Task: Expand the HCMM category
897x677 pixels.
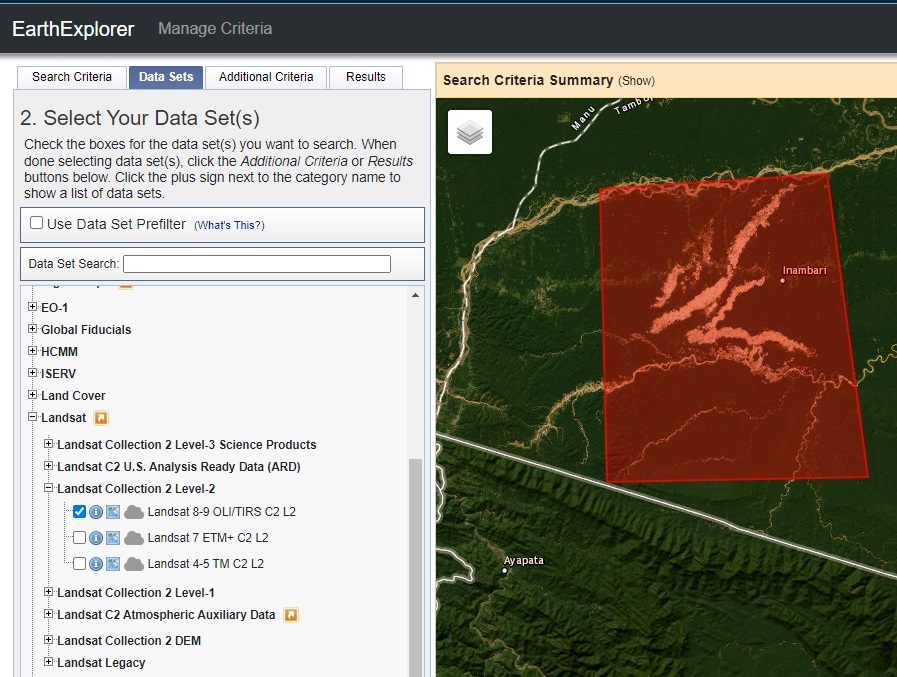Action: [33, 351]
